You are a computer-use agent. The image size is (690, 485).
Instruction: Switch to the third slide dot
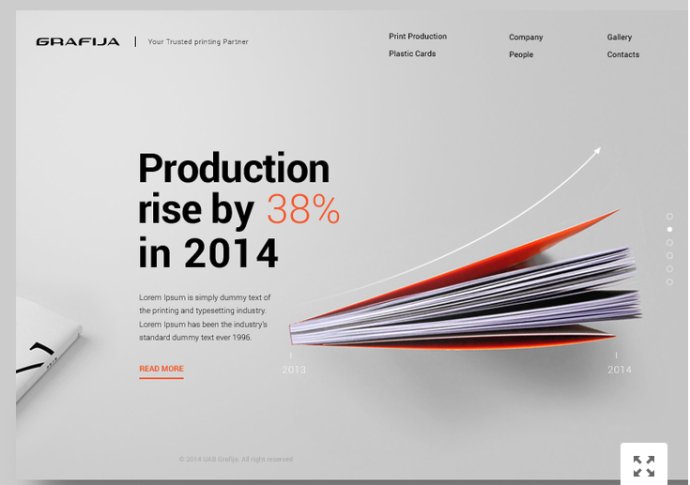pos(670,243)
